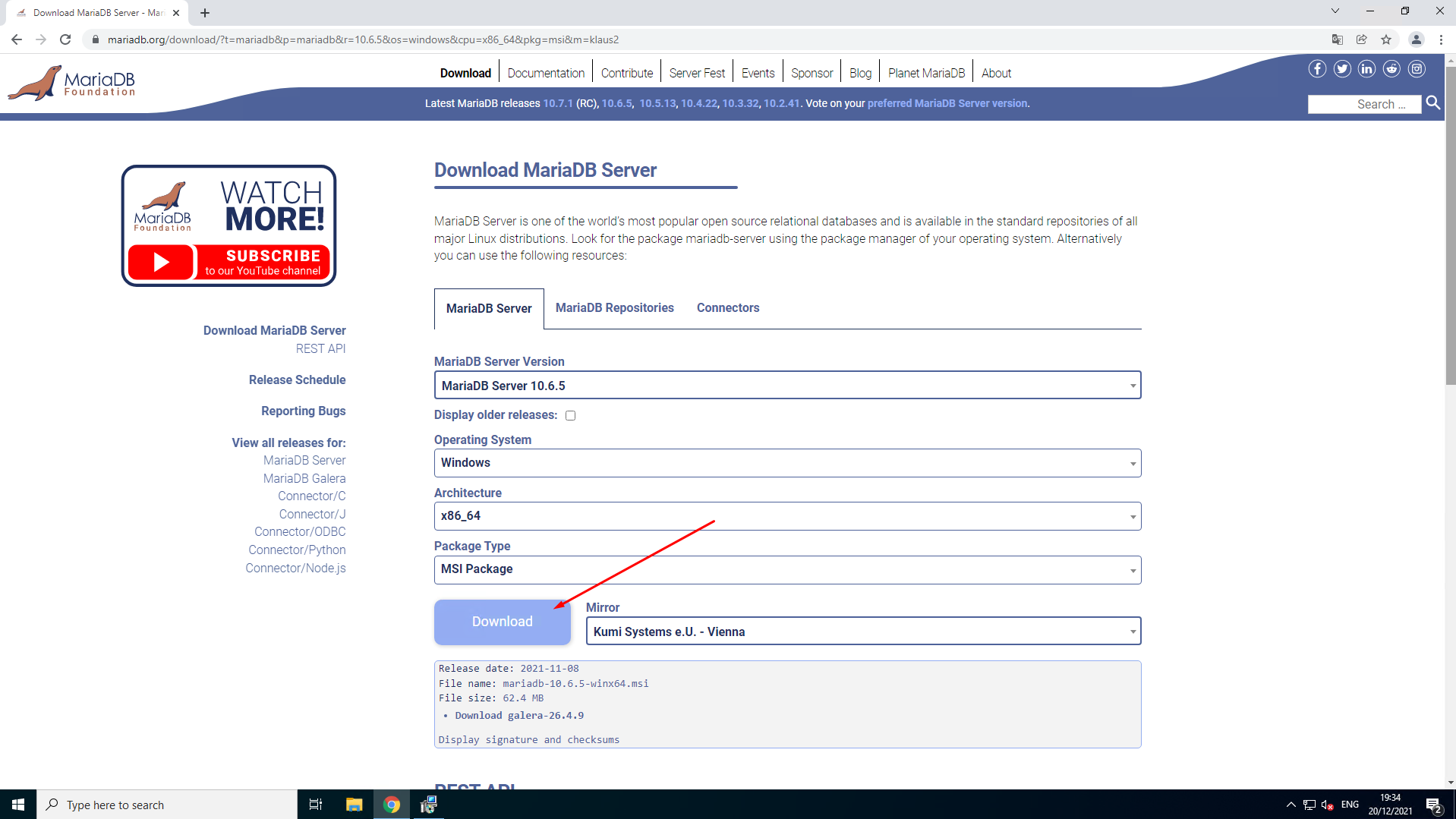Click the network tray icon
The width and height of the screenshot is (1456, 819).
(x=1309, y=805)
